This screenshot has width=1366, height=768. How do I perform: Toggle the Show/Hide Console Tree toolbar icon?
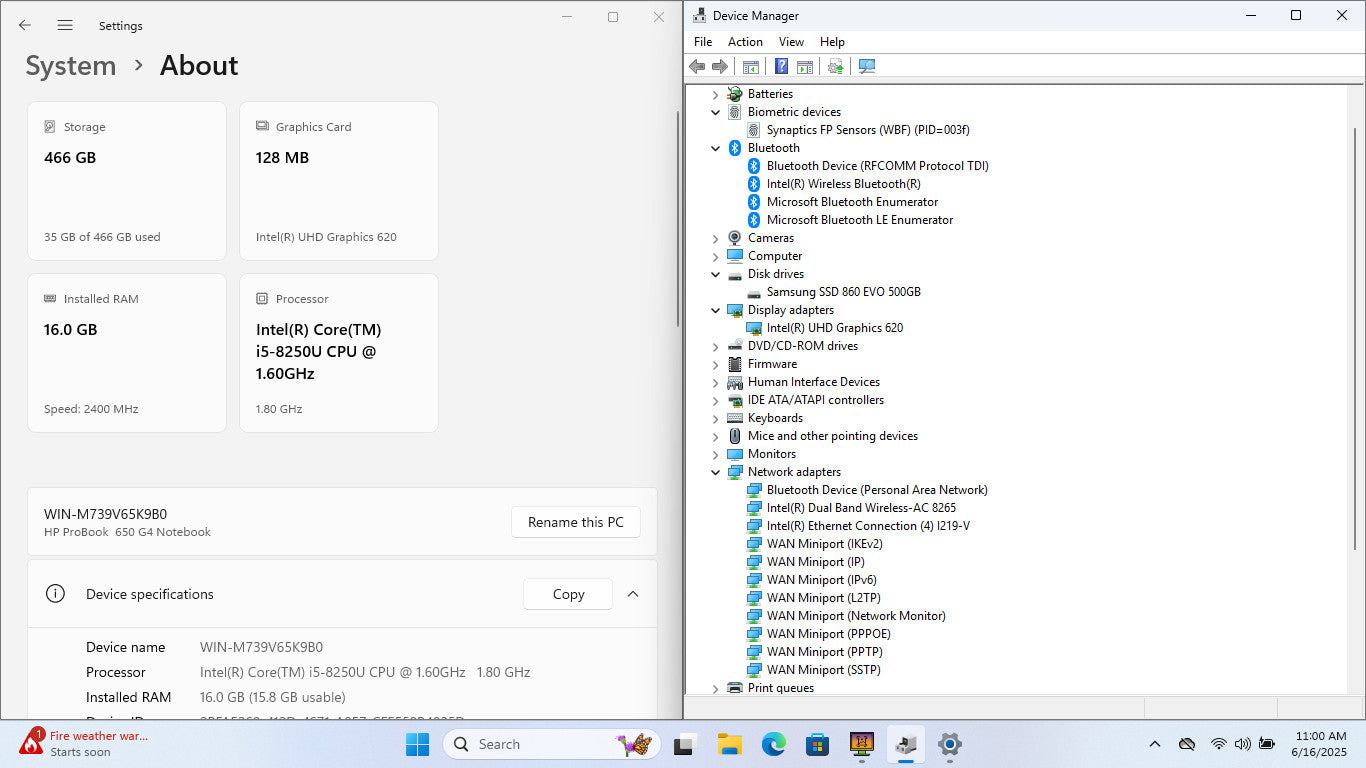pos(750,66)
